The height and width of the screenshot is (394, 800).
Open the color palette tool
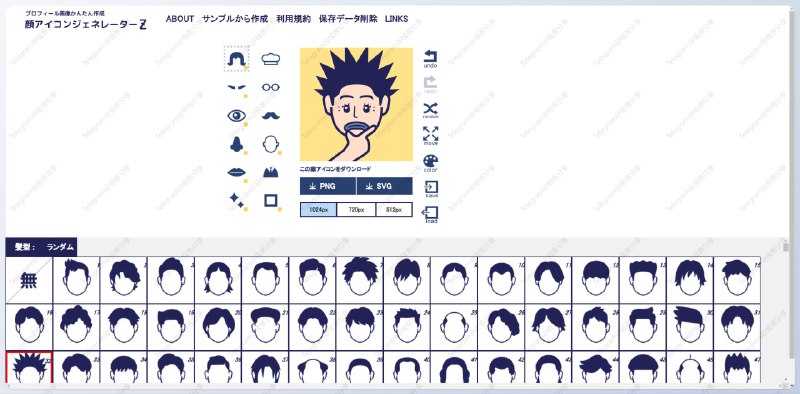coord(430,163)
